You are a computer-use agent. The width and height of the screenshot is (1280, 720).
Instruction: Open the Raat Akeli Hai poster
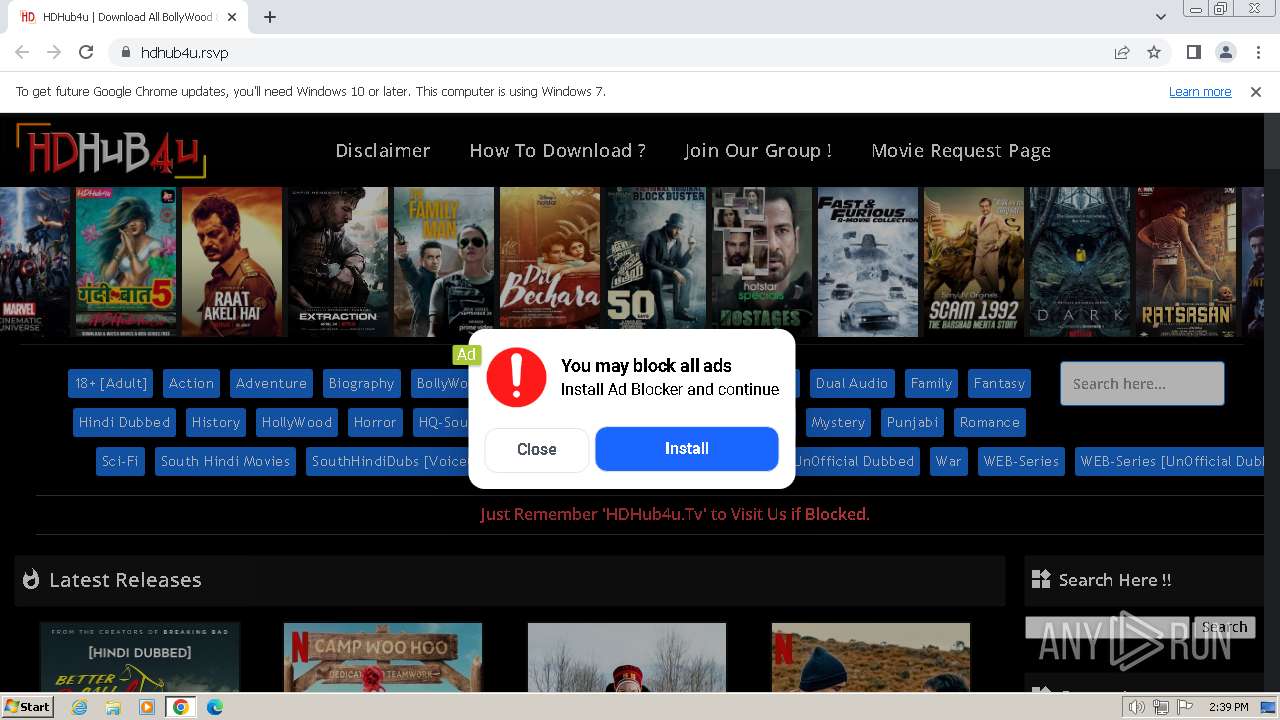click(x=232, y=262)
